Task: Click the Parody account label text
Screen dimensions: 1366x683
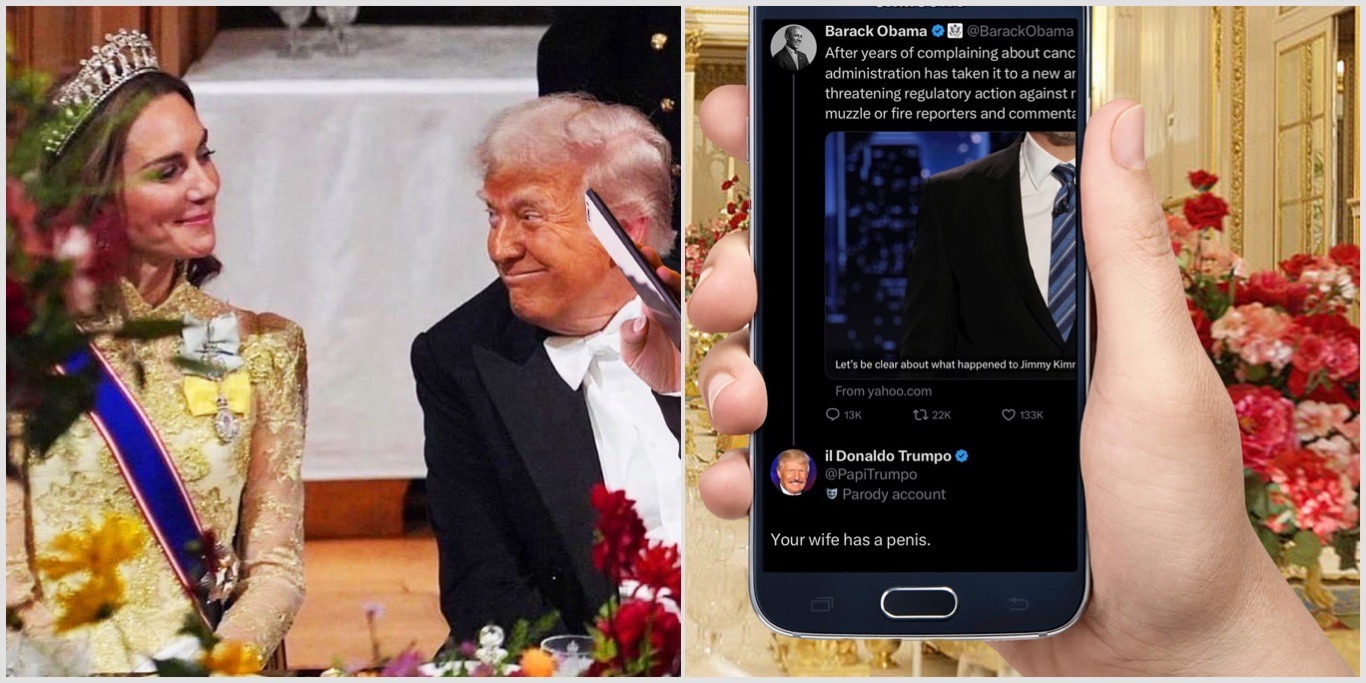Action: click(x=893, y=494)
